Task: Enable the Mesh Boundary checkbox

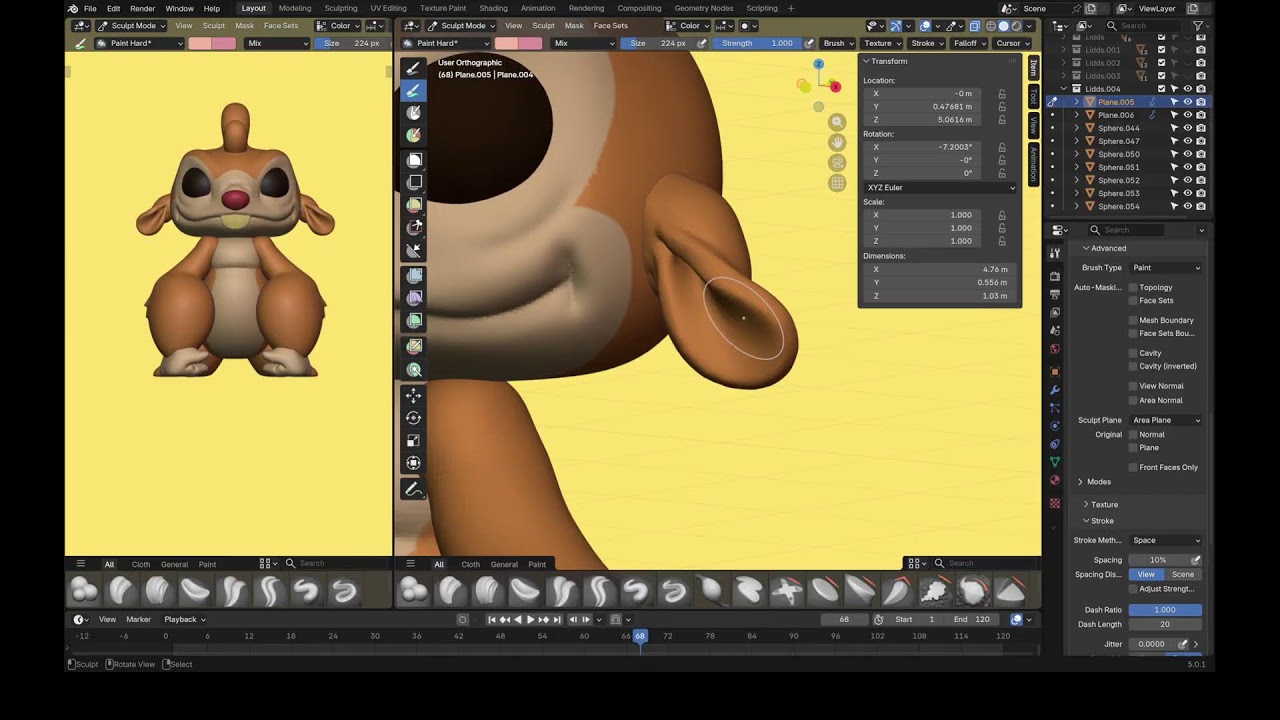Action: [x=1133, y=320]
